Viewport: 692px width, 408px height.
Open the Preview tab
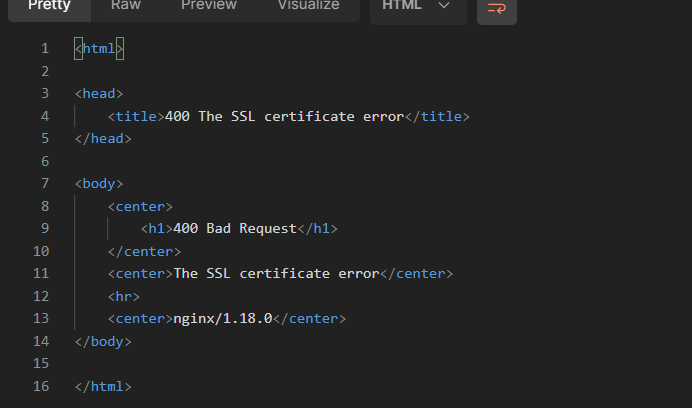click(x=209, y=6)
